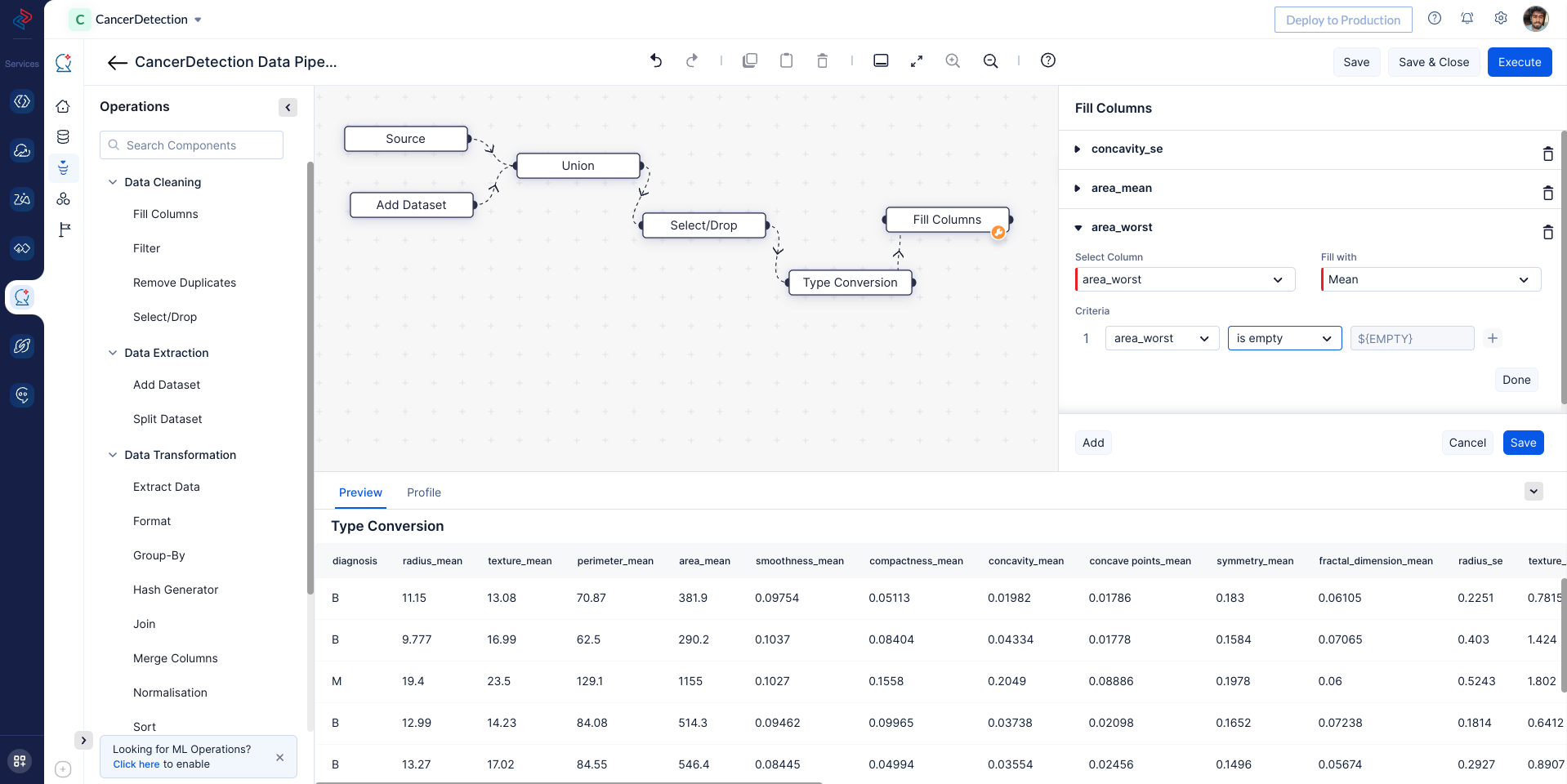The image size is (1567, 784).
Task: Collapse the Data Cleaning category
Action: (x=113, y=182)
